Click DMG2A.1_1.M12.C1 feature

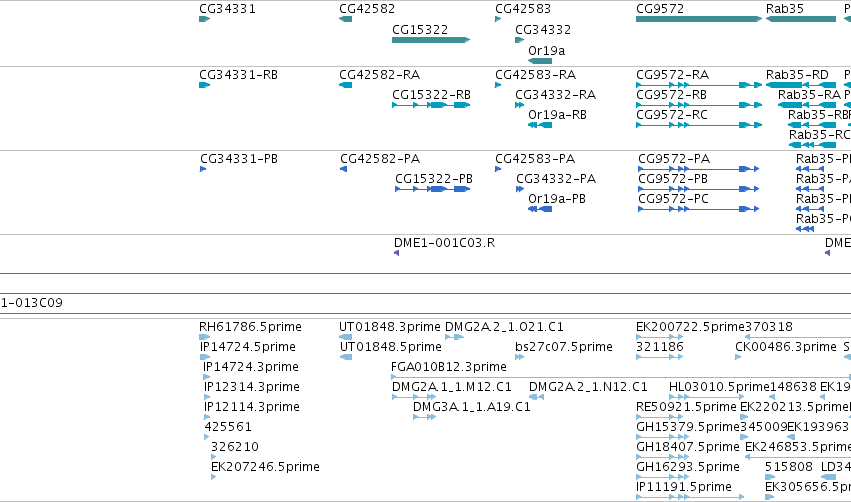[x=414, y=397]
